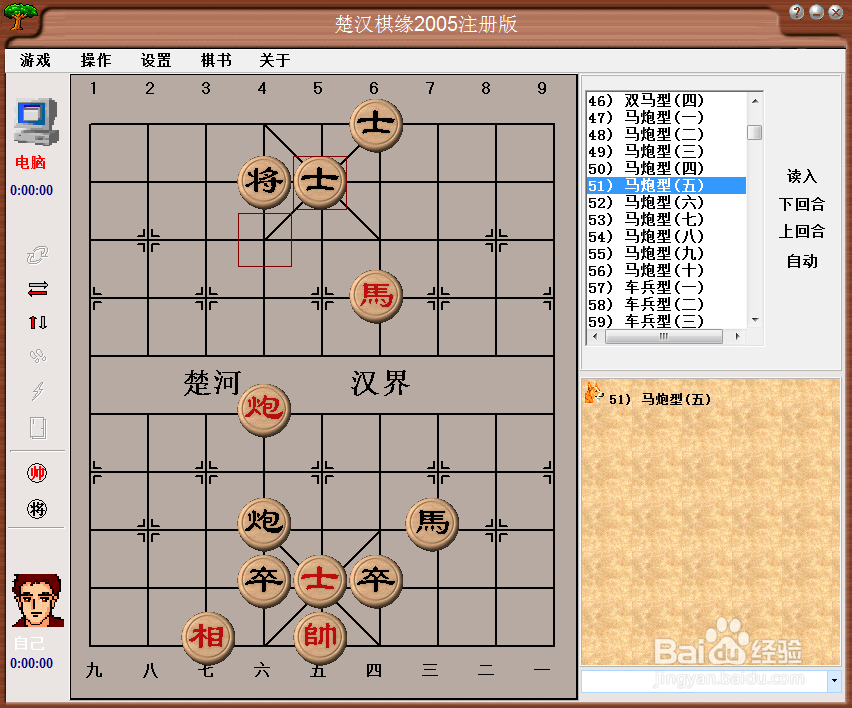This screenshot has width=852, height=708.
Task: Open the 设置 menu
Action: 156,60
